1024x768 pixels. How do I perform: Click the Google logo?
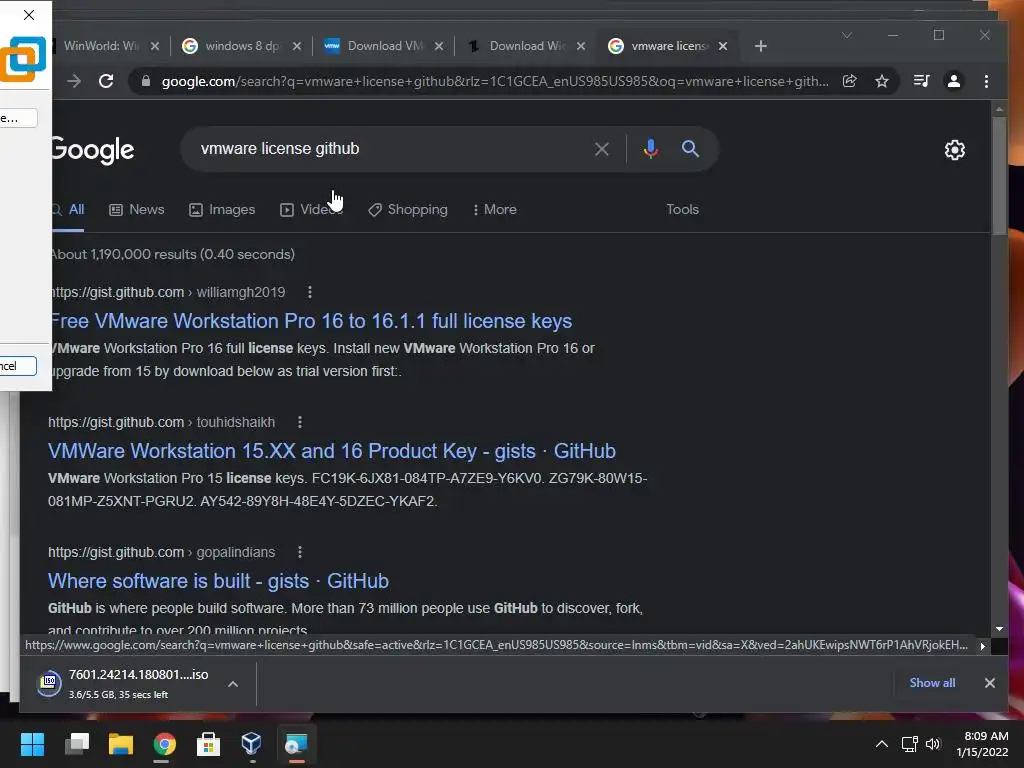93,150
